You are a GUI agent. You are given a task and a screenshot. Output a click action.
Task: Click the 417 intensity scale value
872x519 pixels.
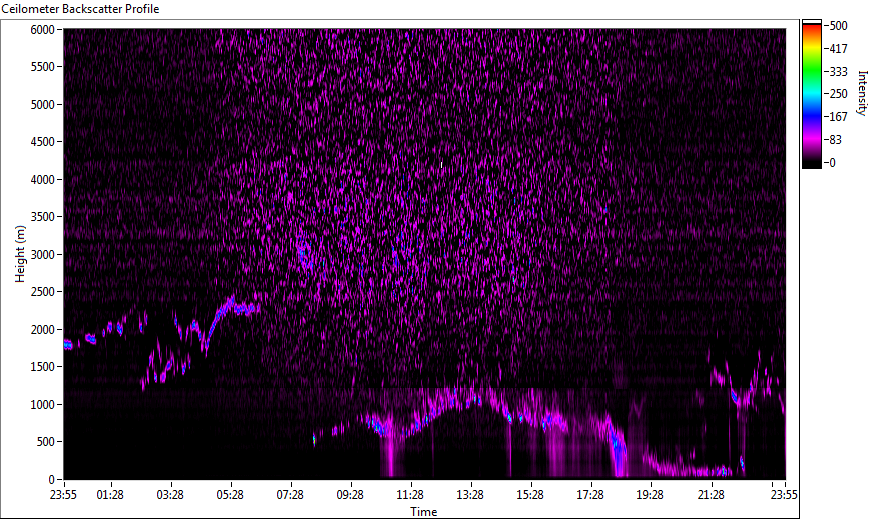point(838,48)
